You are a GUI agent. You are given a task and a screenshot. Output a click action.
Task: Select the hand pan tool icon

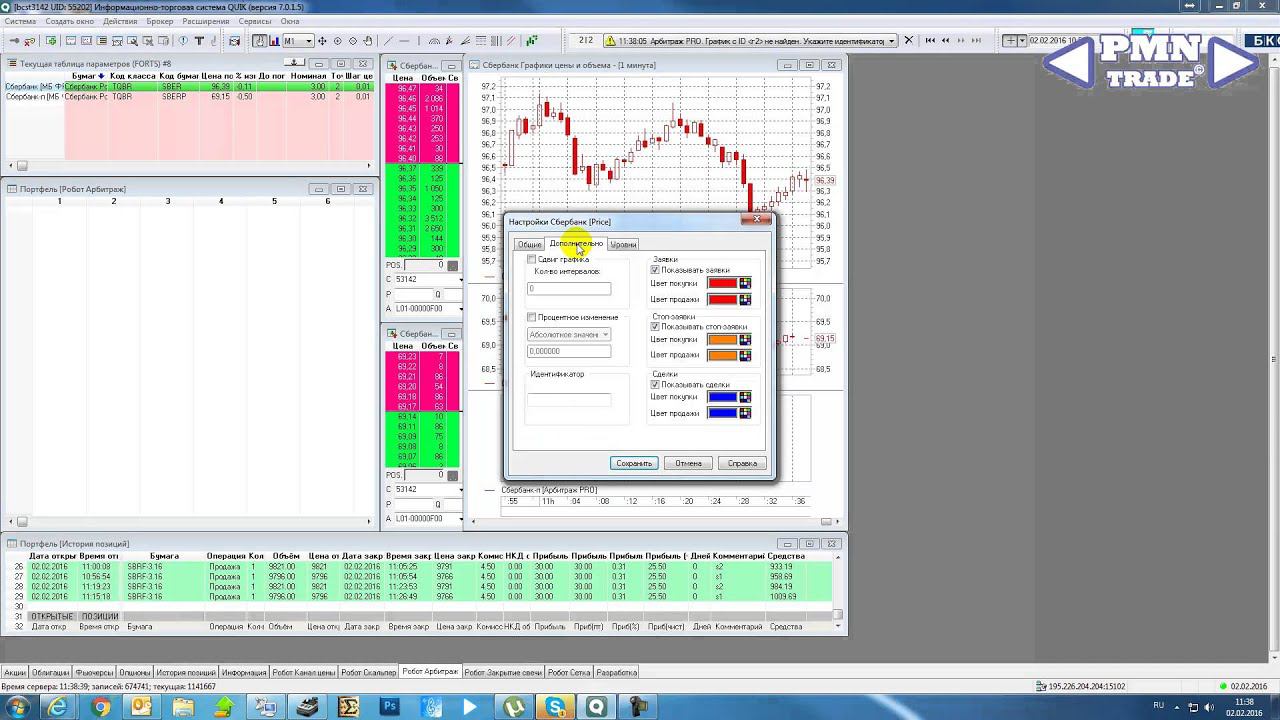[368, 41]
